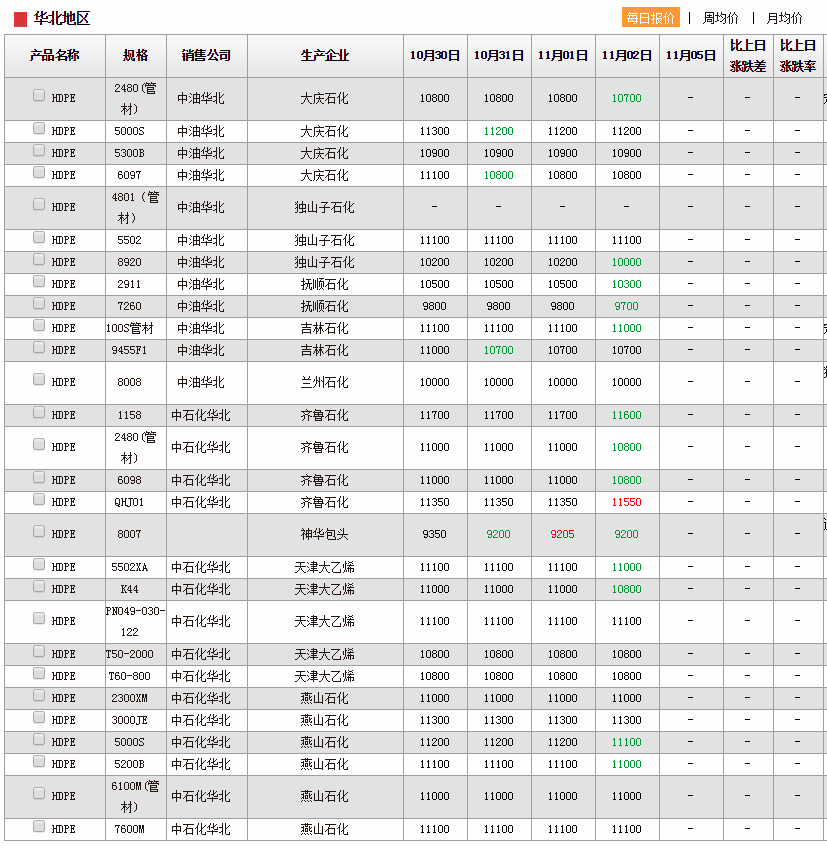Viewport: 827px width, 848px height.
Task: Click green 11200 in 大庆石化 5000S row
Action: click(x=499, y=131)
